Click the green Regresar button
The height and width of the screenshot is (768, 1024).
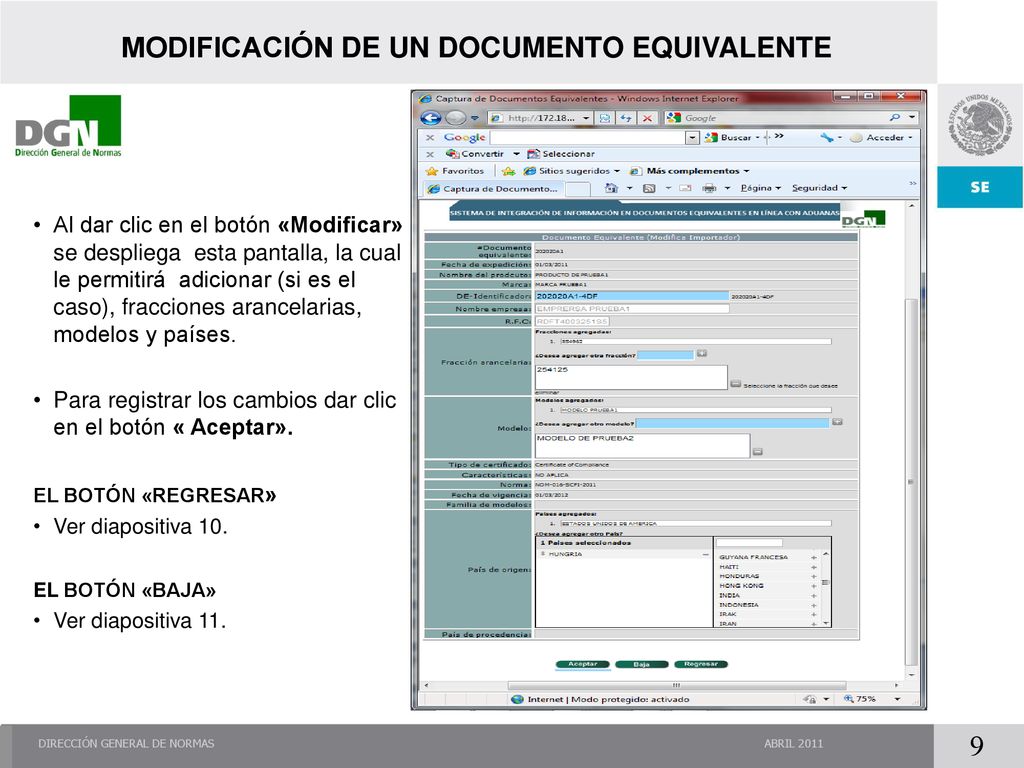tap(701, 664)
